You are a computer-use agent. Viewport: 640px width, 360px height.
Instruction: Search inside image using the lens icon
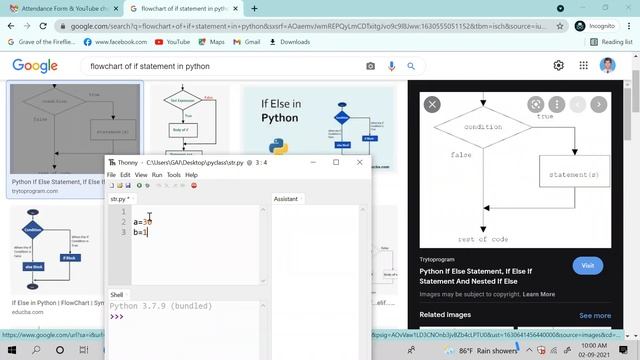[536, 104]
